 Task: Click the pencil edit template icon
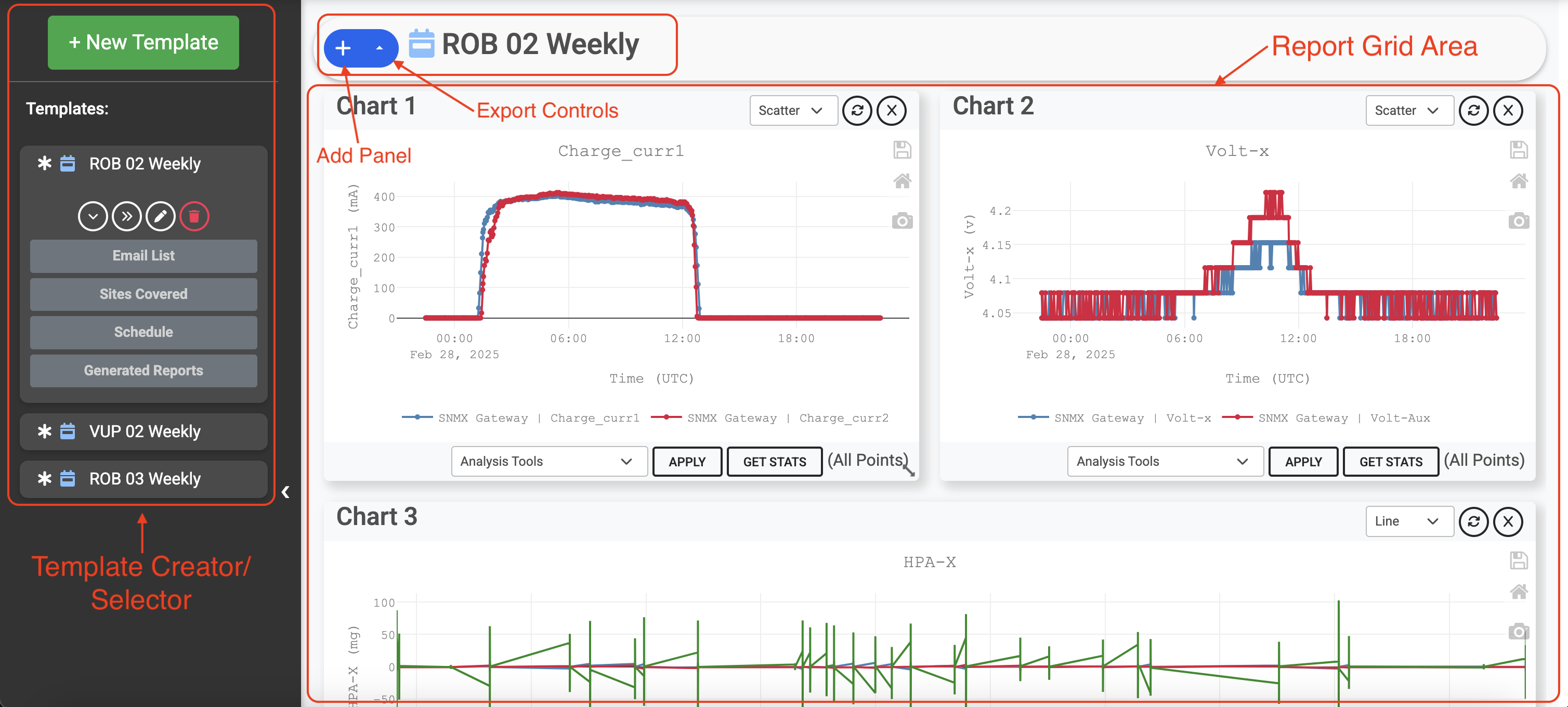click(161, 216)
